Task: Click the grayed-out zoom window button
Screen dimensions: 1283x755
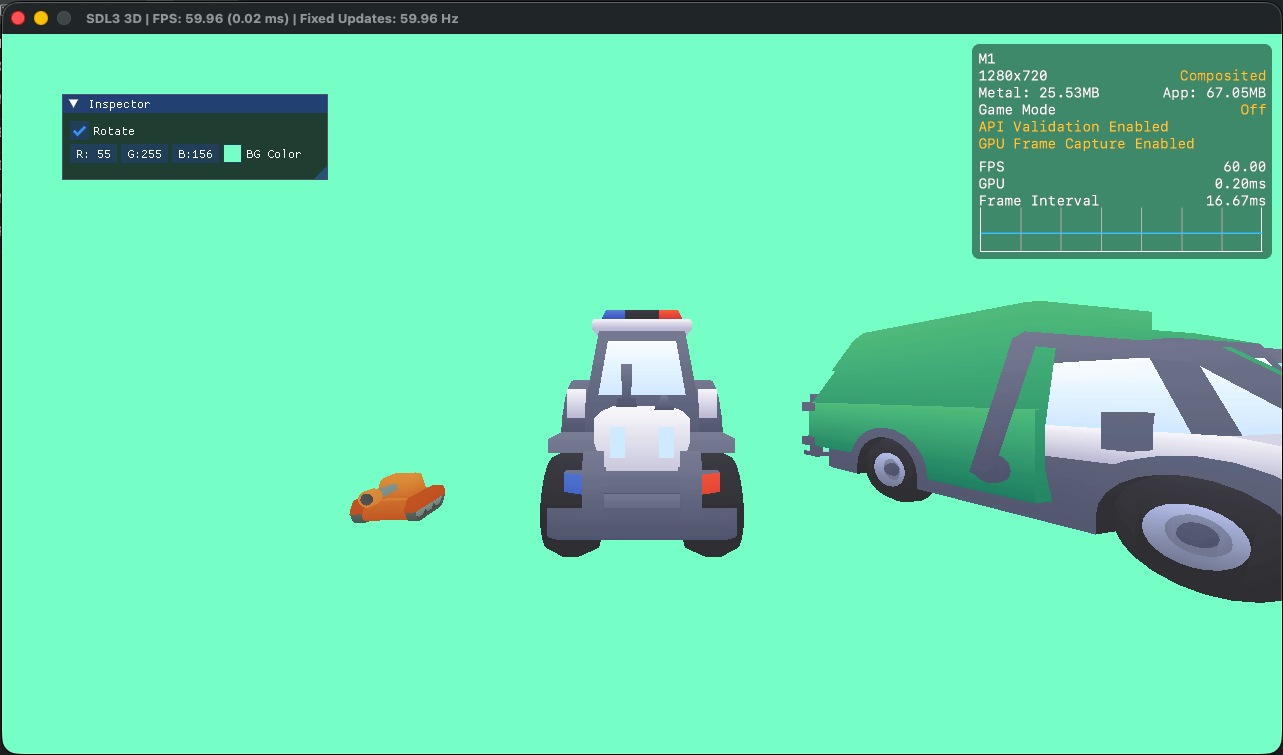Action: point(64,18)
